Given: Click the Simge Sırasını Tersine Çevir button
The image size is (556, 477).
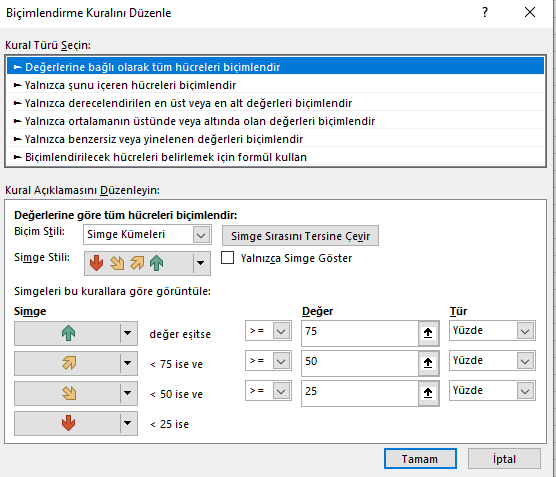Looking at the screenshot, I should coord(300,236).
